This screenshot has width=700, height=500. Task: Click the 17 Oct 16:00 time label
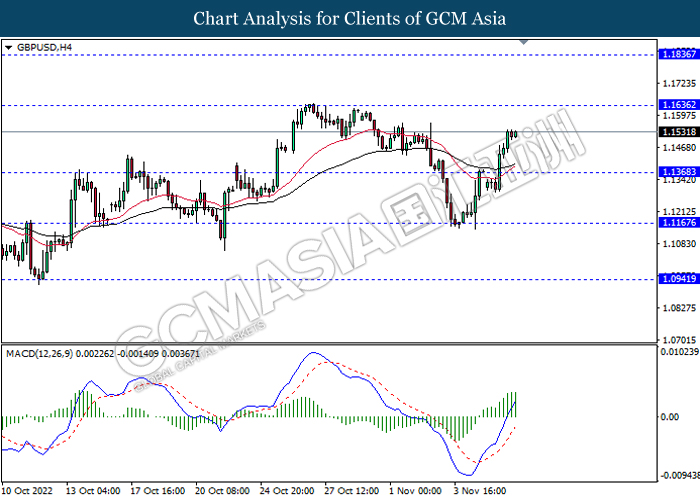tap(158, 491)
